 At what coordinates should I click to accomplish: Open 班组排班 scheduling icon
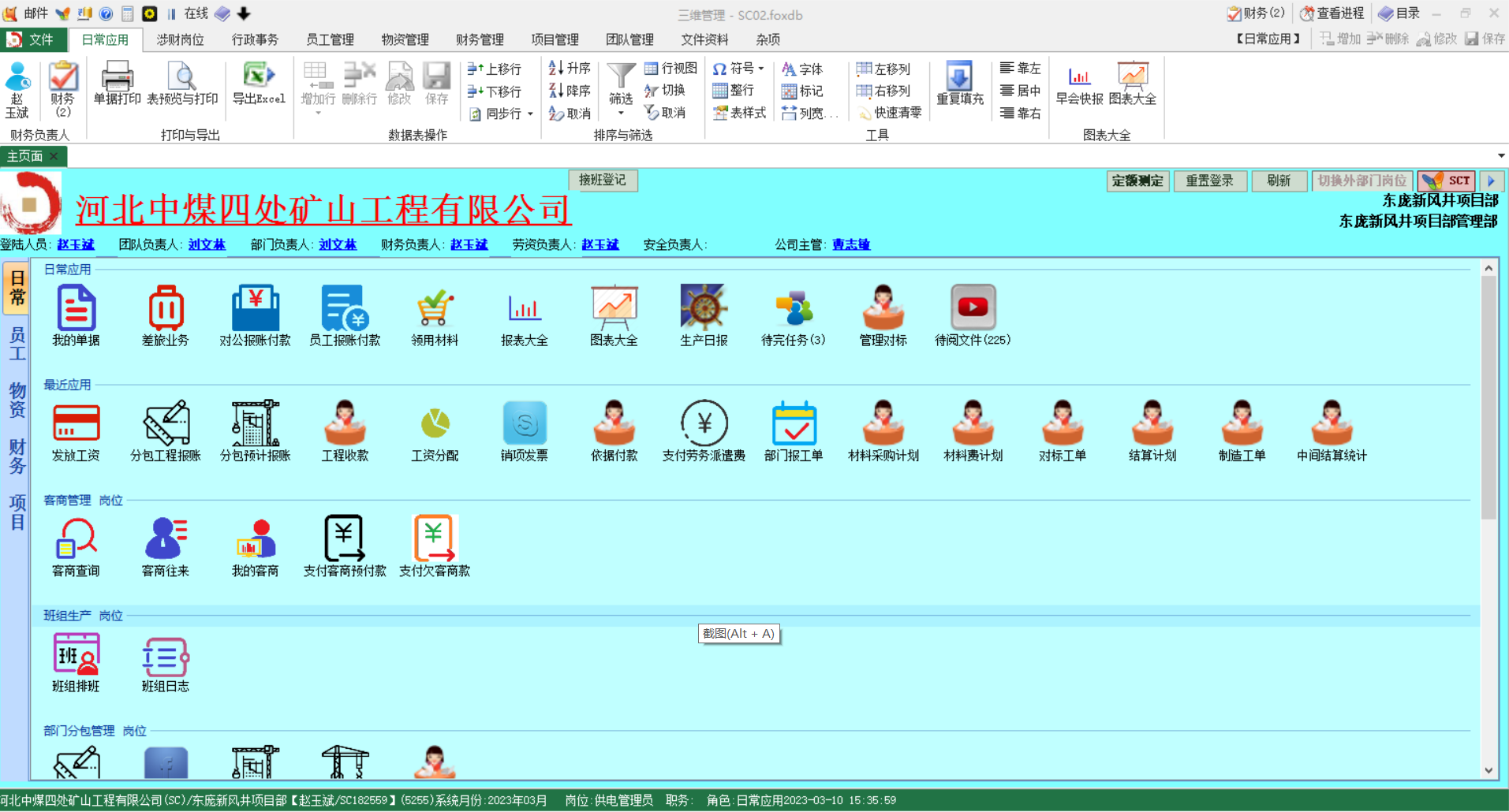coord(76,655)
